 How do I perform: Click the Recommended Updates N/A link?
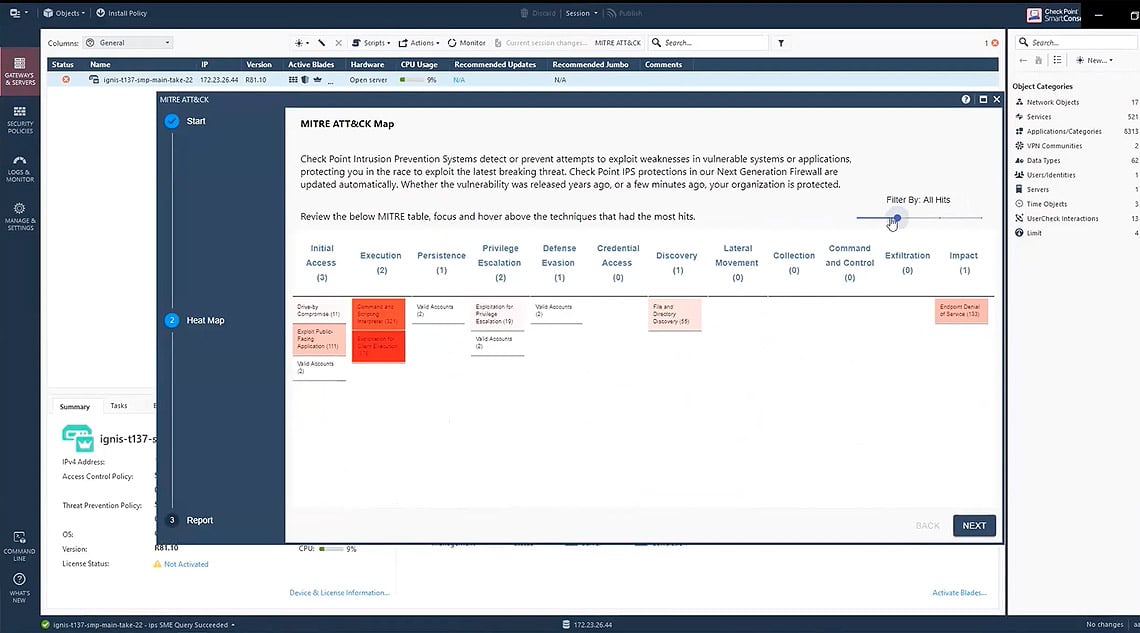459,80
